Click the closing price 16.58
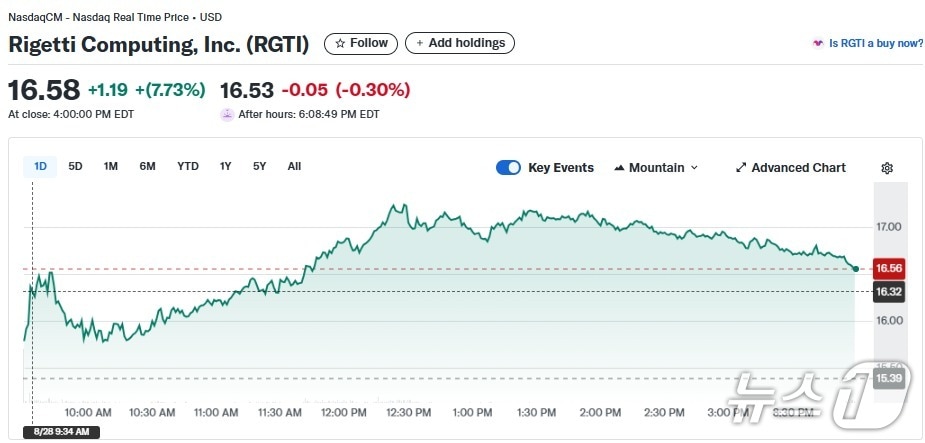925x443 pixels. (44, 90)
